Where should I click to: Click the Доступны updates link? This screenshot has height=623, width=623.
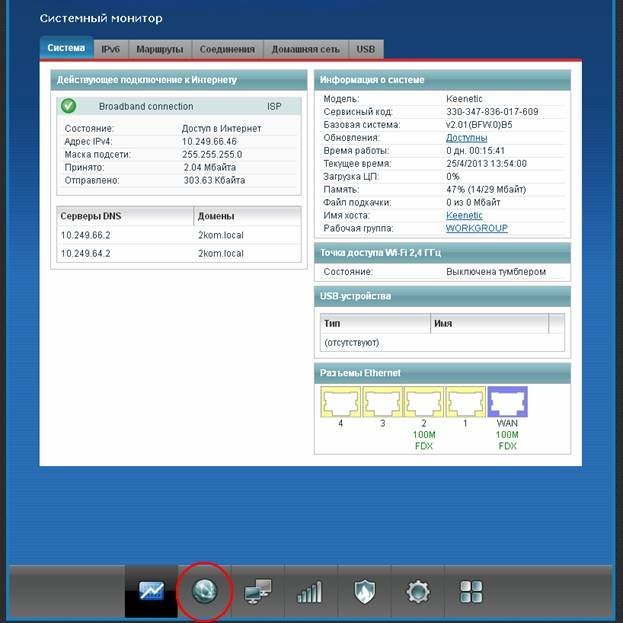point(466,137)
